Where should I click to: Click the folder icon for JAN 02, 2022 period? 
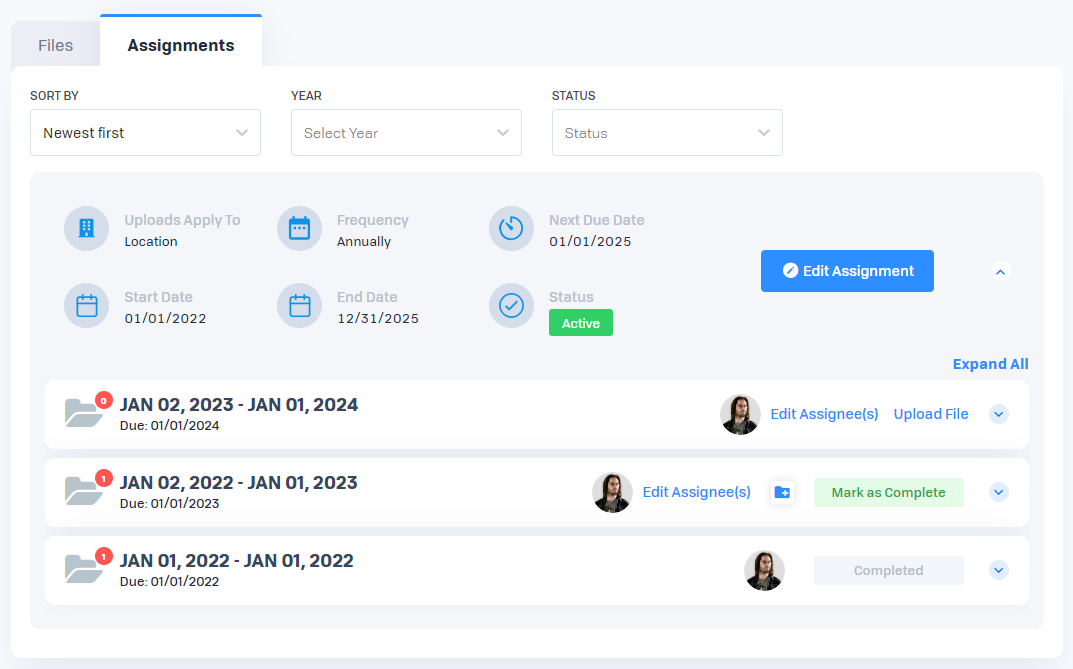click(84, 491)
